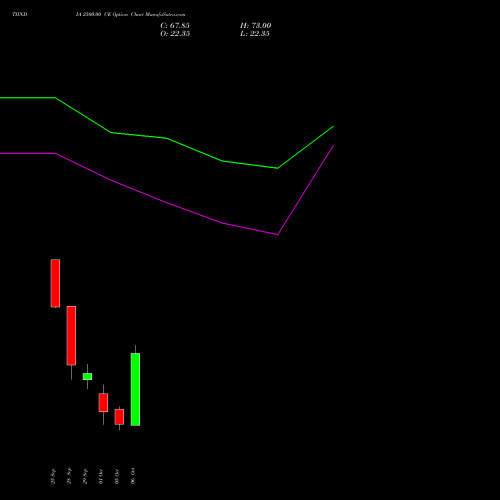Click the close value C: 67.85
The height and width of the screenshot is (500, 500).
tap(175, 26)
